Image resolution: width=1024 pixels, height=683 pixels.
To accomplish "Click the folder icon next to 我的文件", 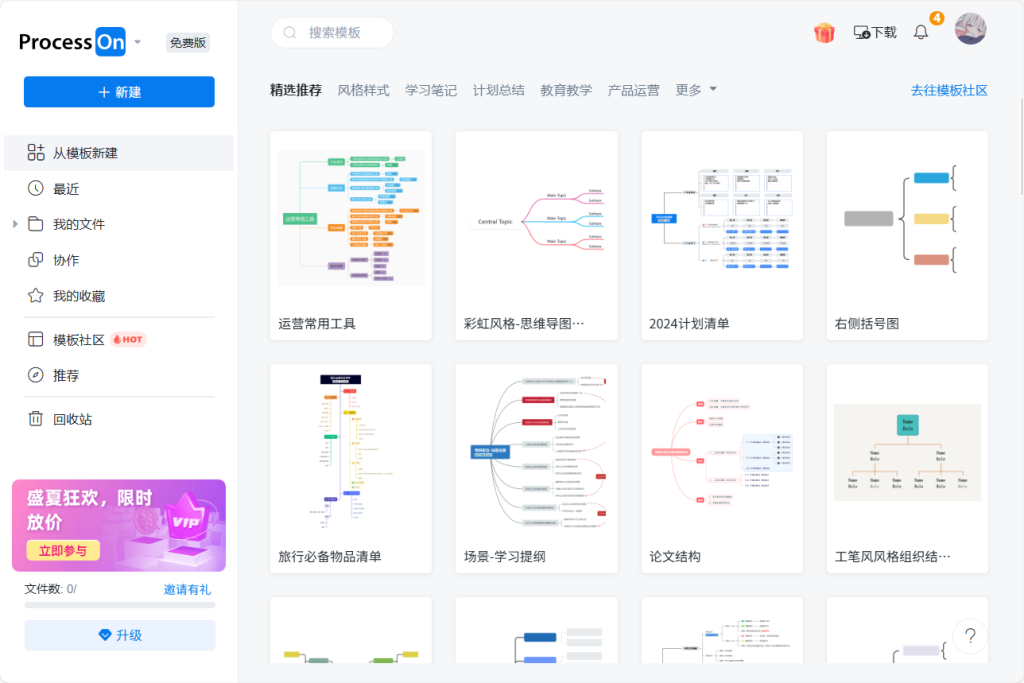I will (x=36, y=224).
